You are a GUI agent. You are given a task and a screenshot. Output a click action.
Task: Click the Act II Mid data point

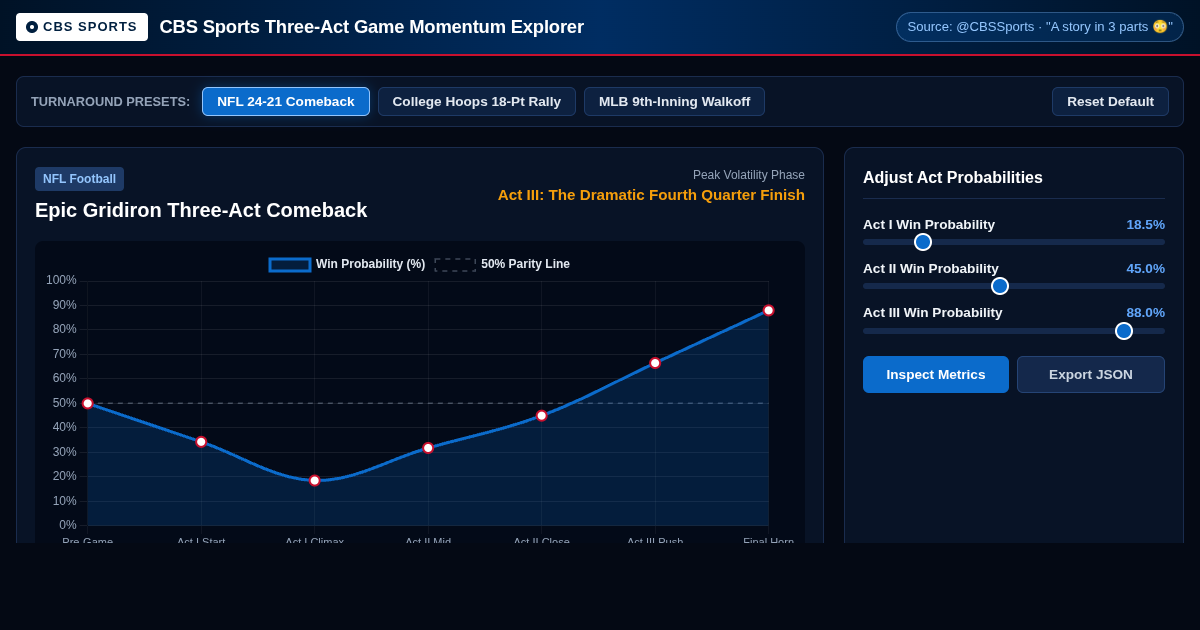tap(428, 448)
